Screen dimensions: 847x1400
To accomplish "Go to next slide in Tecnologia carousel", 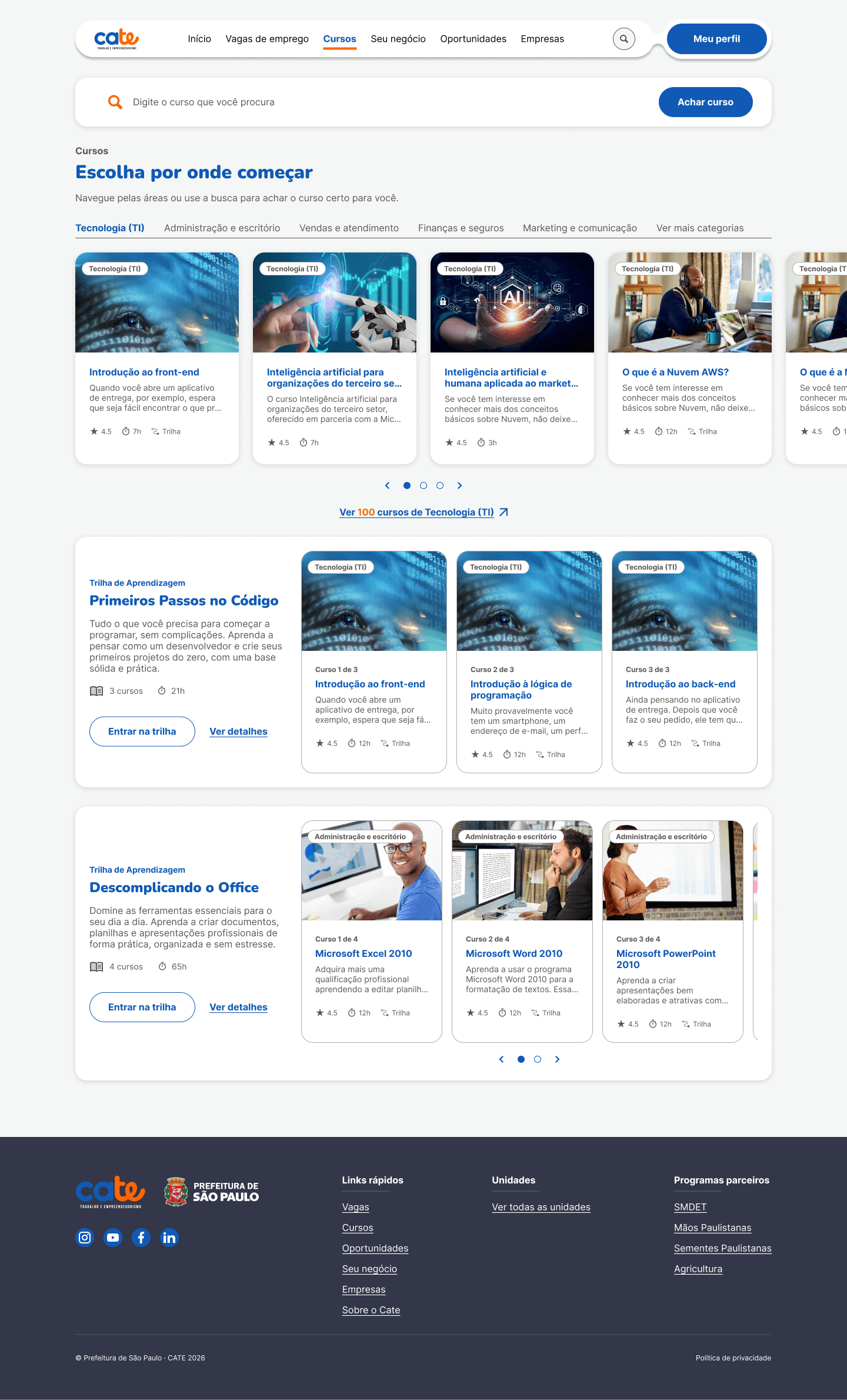I will 460,485.
